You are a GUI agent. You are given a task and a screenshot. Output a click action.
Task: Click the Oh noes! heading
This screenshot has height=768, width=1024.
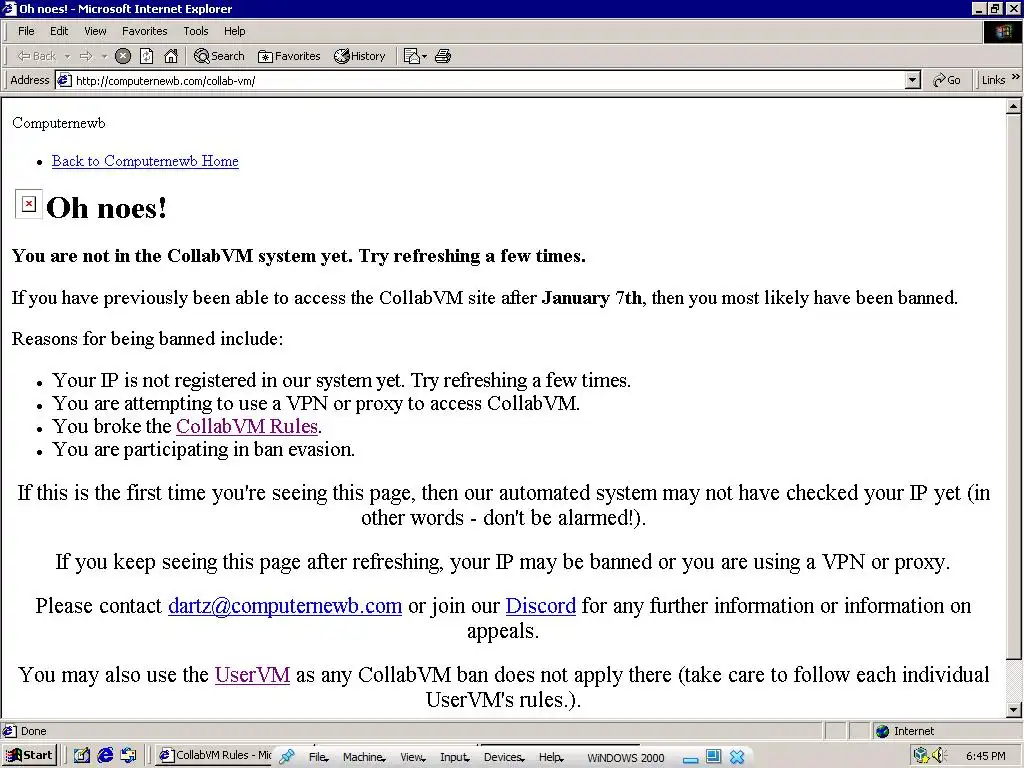point(106,208)
